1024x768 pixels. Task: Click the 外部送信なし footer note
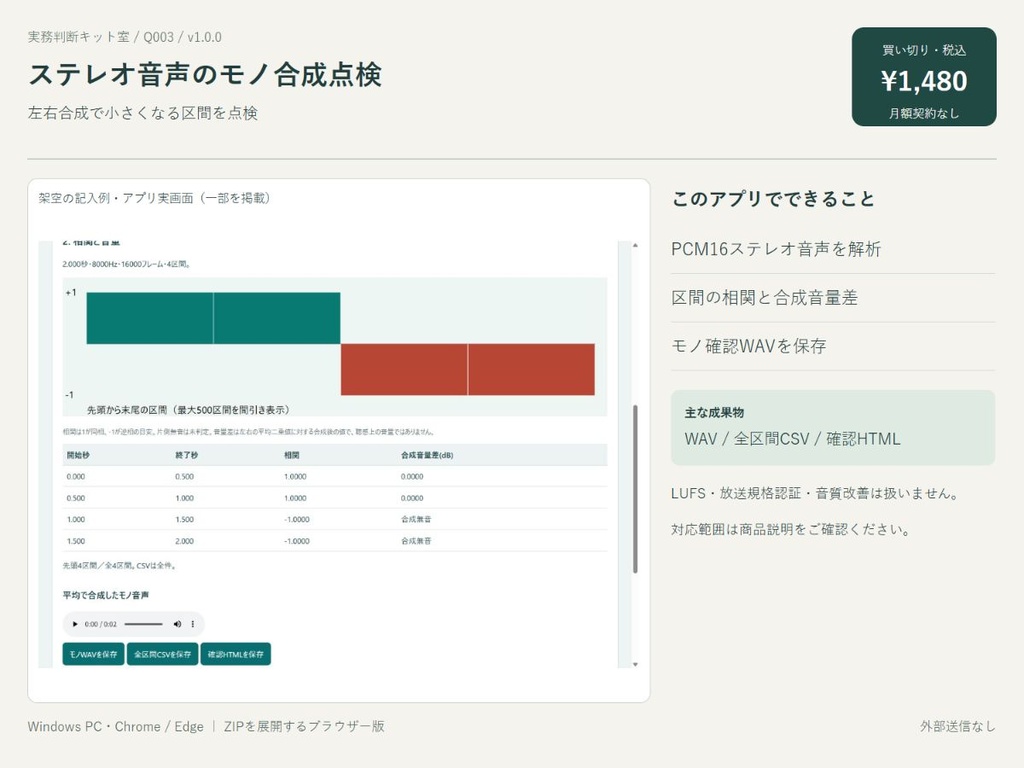tap(958, 726)
